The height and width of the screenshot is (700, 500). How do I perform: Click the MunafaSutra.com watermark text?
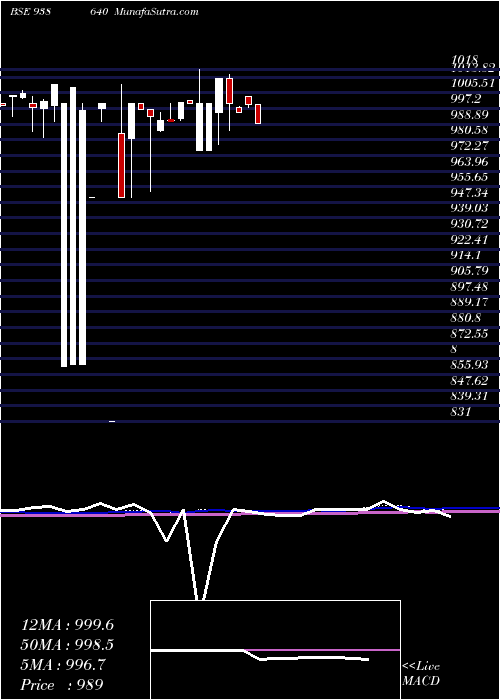[x=156, y=12]
